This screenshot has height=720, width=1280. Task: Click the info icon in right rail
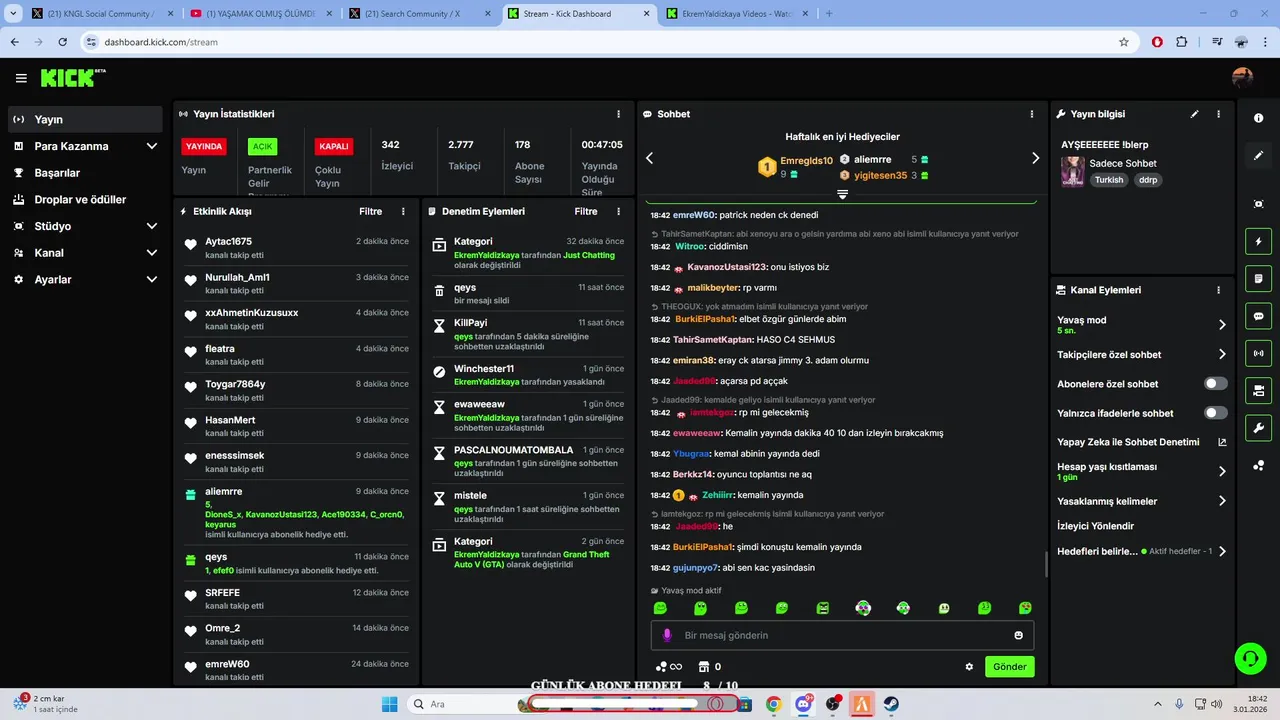tap(1258, 118)
